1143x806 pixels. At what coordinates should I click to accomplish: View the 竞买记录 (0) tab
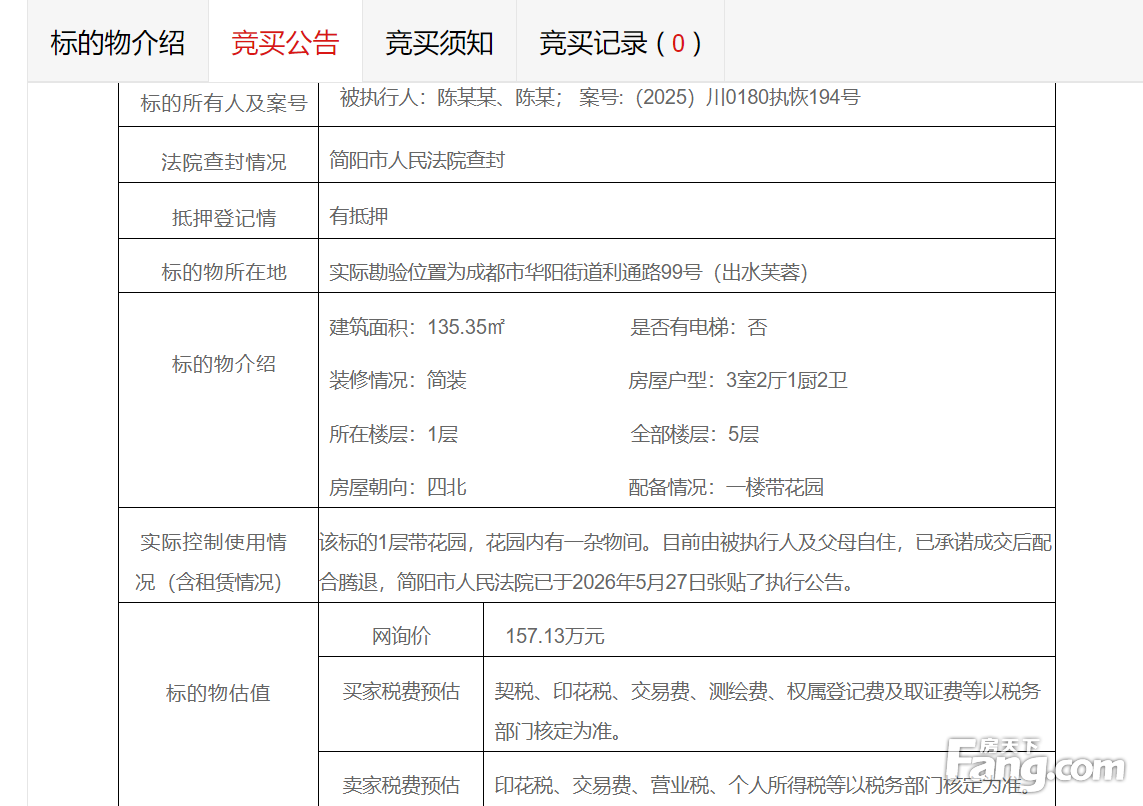tap(620, 42)
